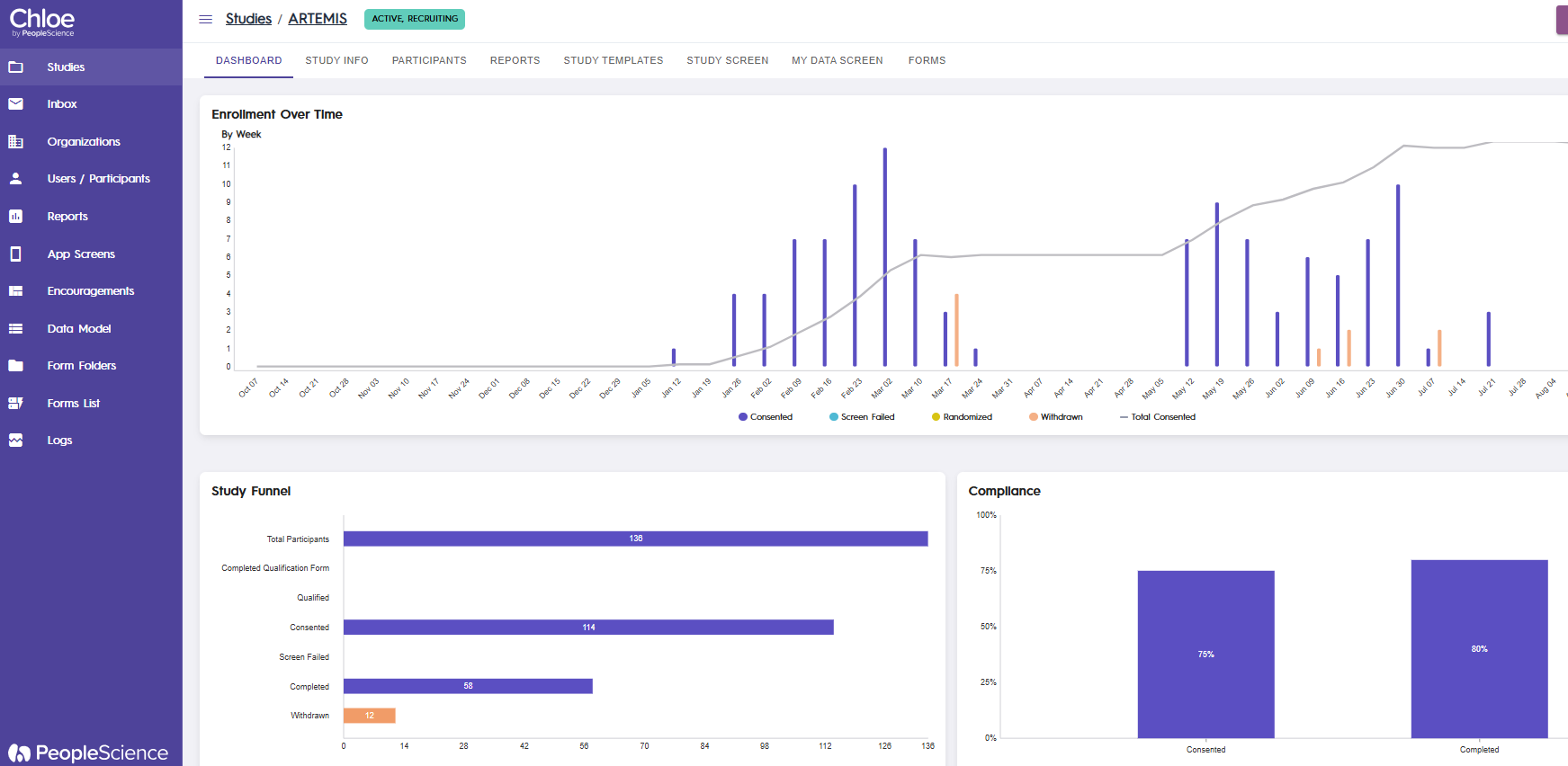Toggle the hamburger menu icon
Viewport: 1568px width, 766px height.
(x=205, y=19)
